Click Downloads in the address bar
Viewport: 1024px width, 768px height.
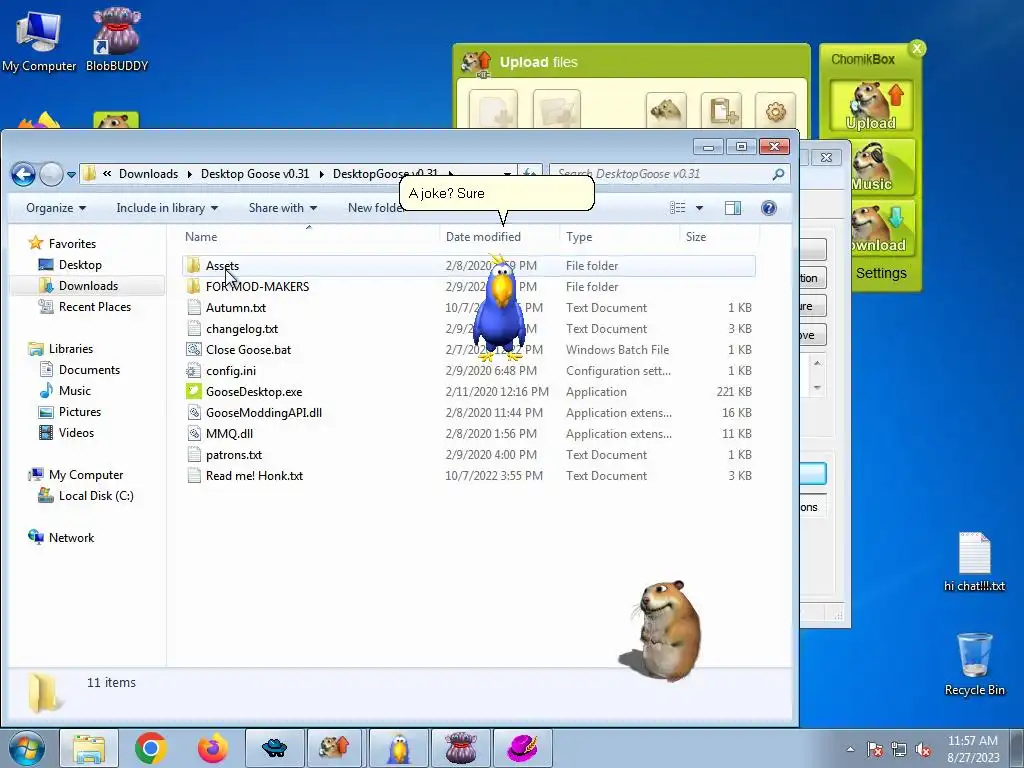(x=148, y=174)
